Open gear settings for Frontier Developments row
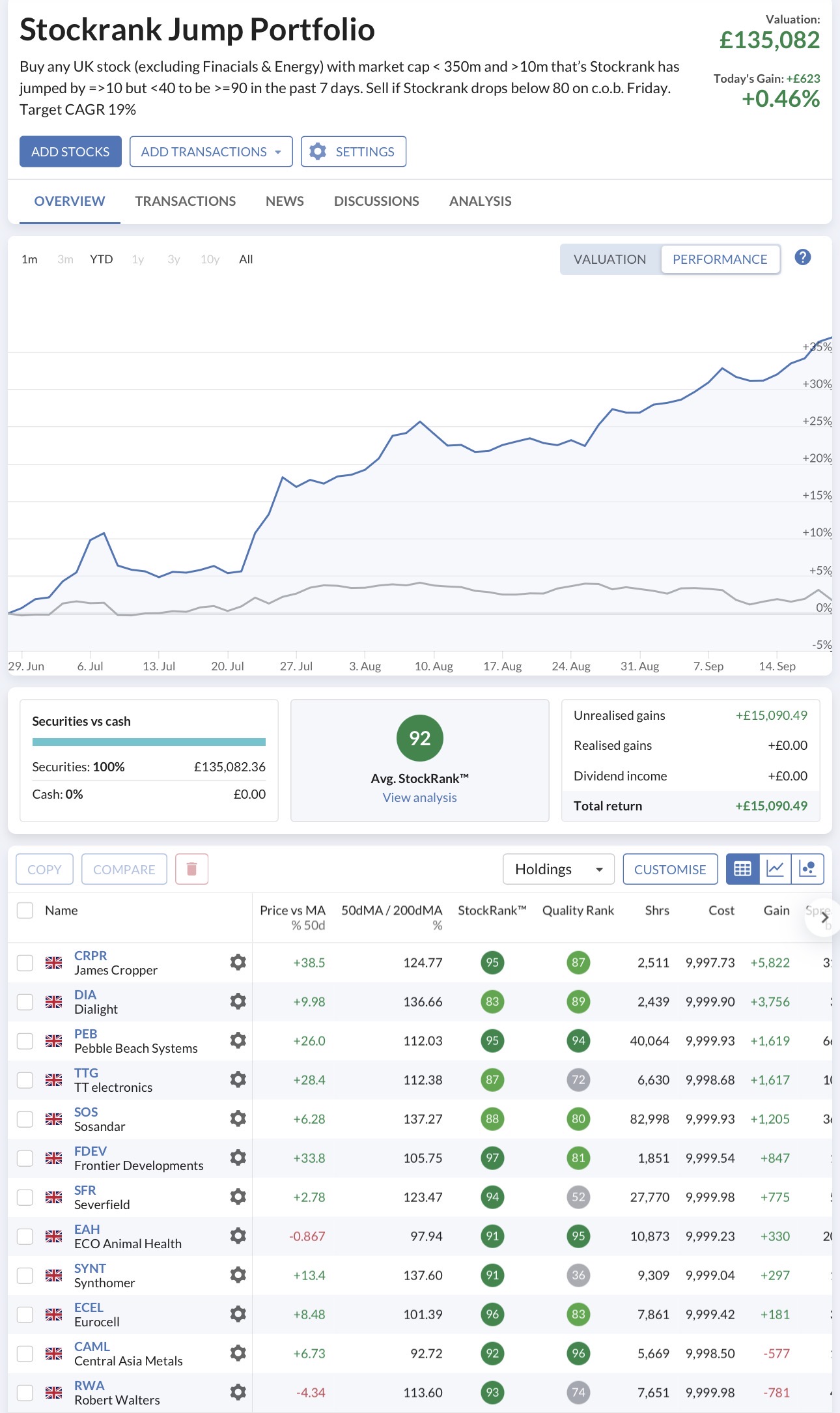The width and height of the screenshot is (840, 1413). [x=238, y=1158]
